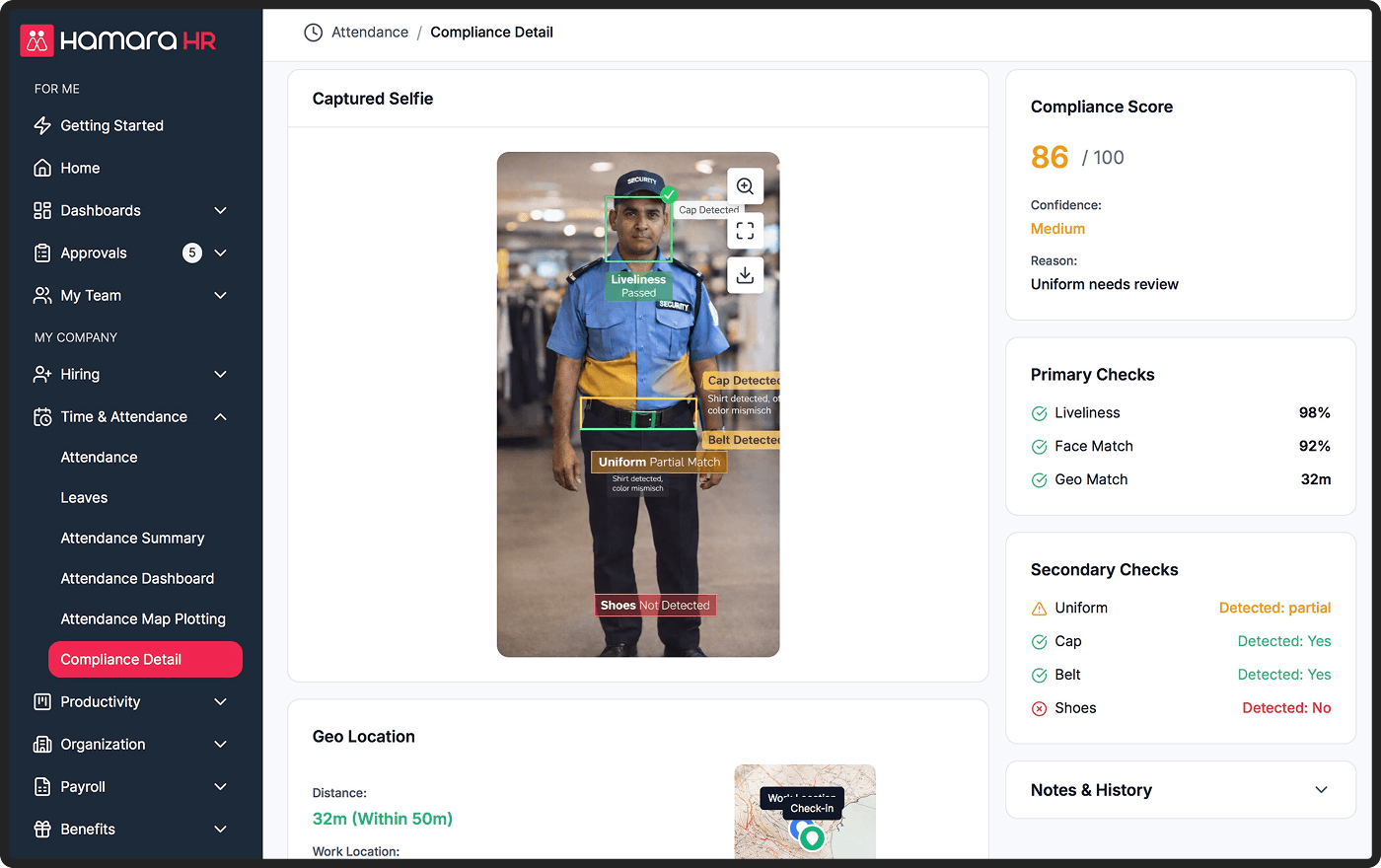Expand the Approvals menu chevron
Screen dimensions: 1381x868
point(221,253)
